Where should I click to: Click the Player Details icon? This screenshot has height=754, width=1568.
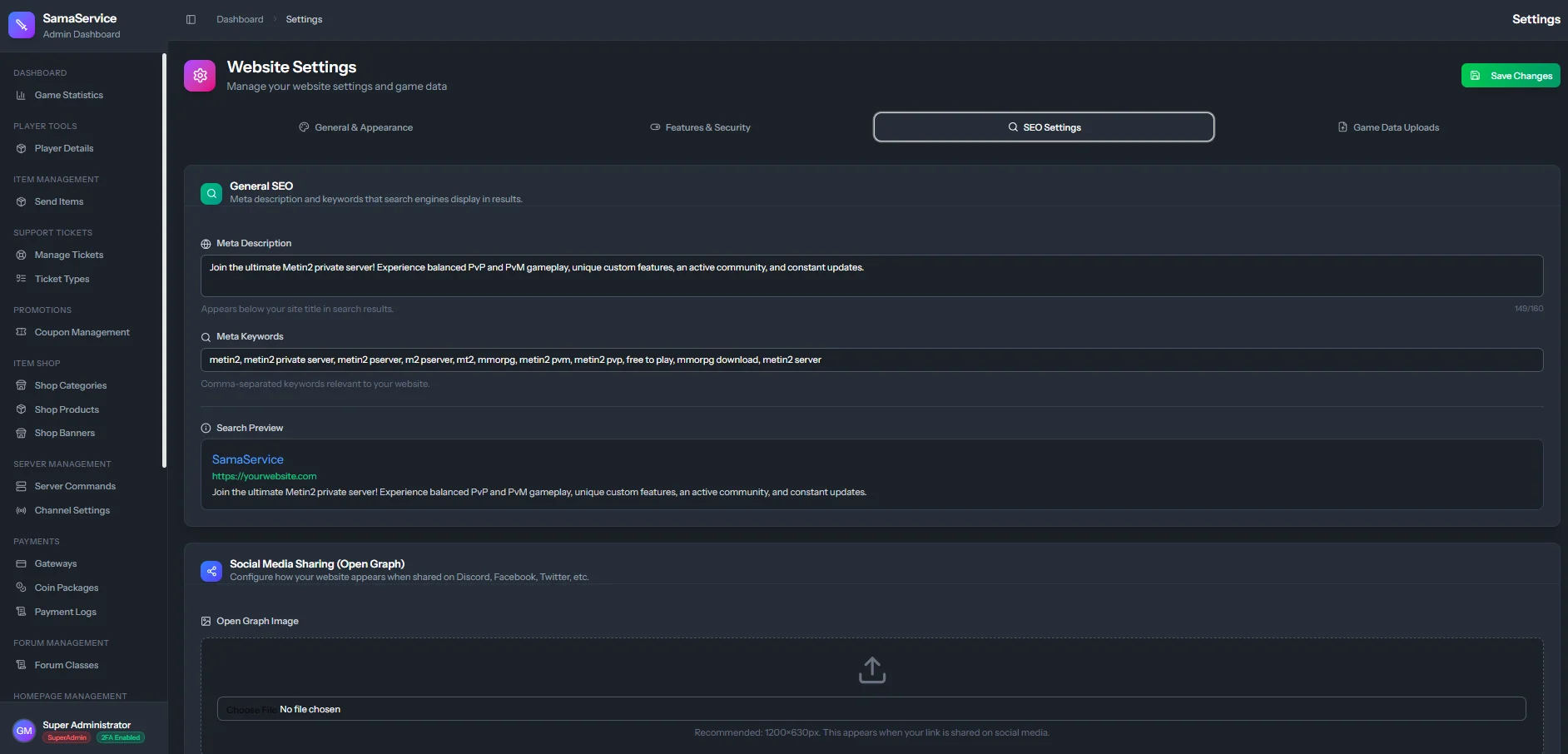pyautogui.click(x=21, y=148)
